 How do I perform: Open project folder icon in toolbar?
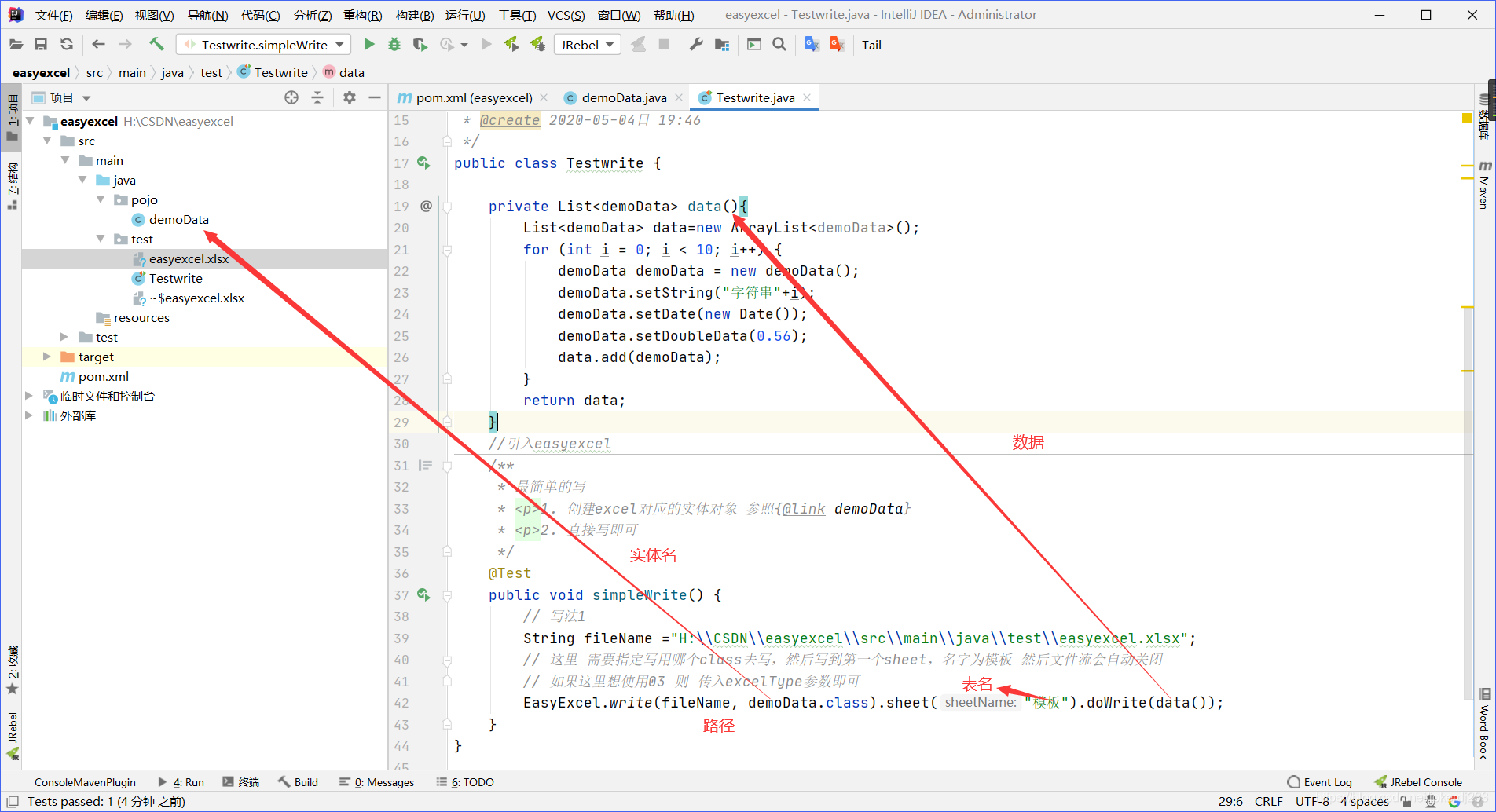coord(16,45)
